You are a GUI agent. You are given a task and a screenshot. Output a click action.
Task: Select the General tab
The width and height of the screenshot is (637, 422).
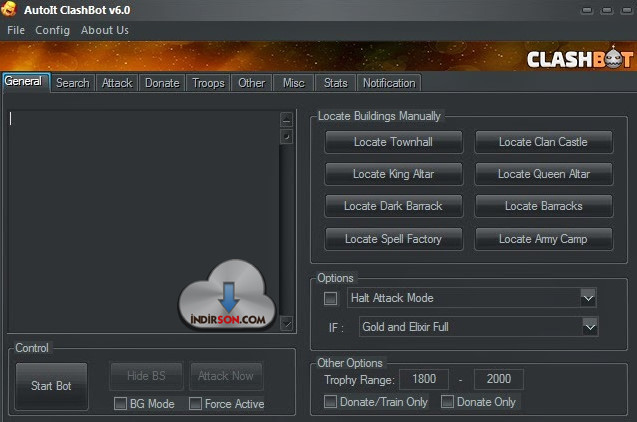[x=26, y=82]
